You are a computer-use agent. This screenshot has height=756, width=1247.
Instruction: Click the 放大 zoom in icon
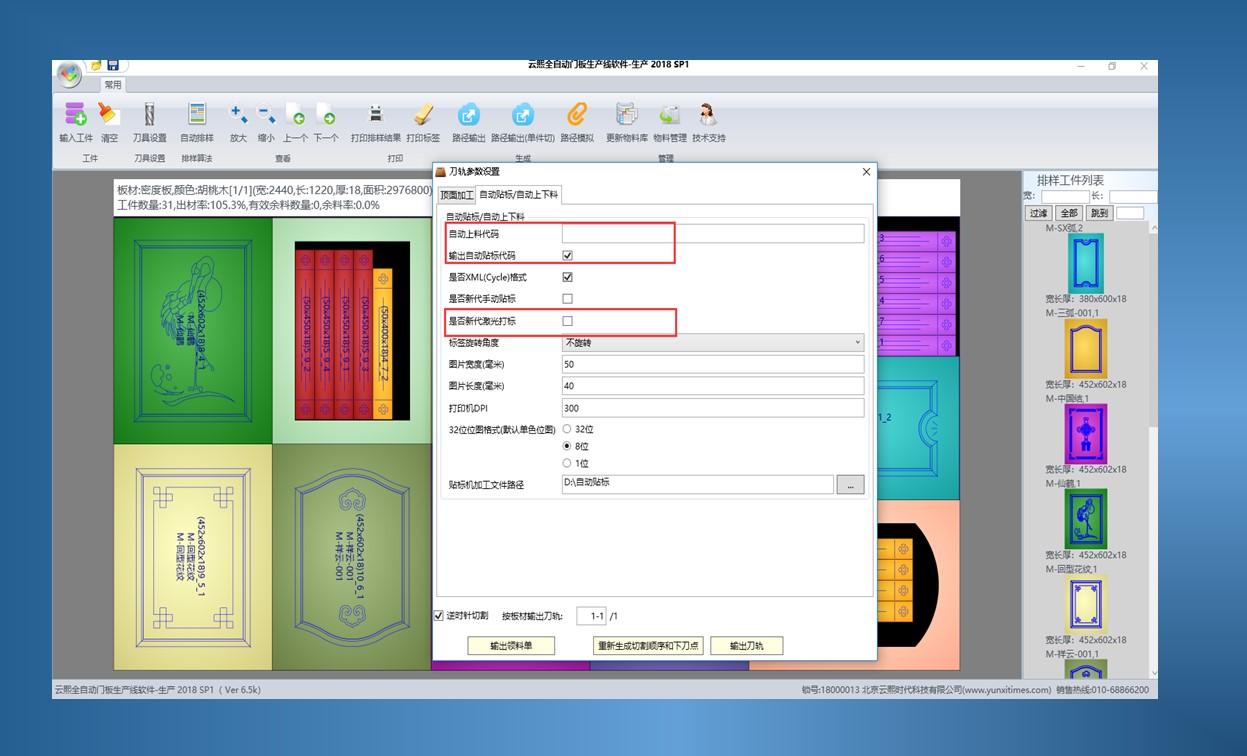pyautogui.click(x=238, y=115)
